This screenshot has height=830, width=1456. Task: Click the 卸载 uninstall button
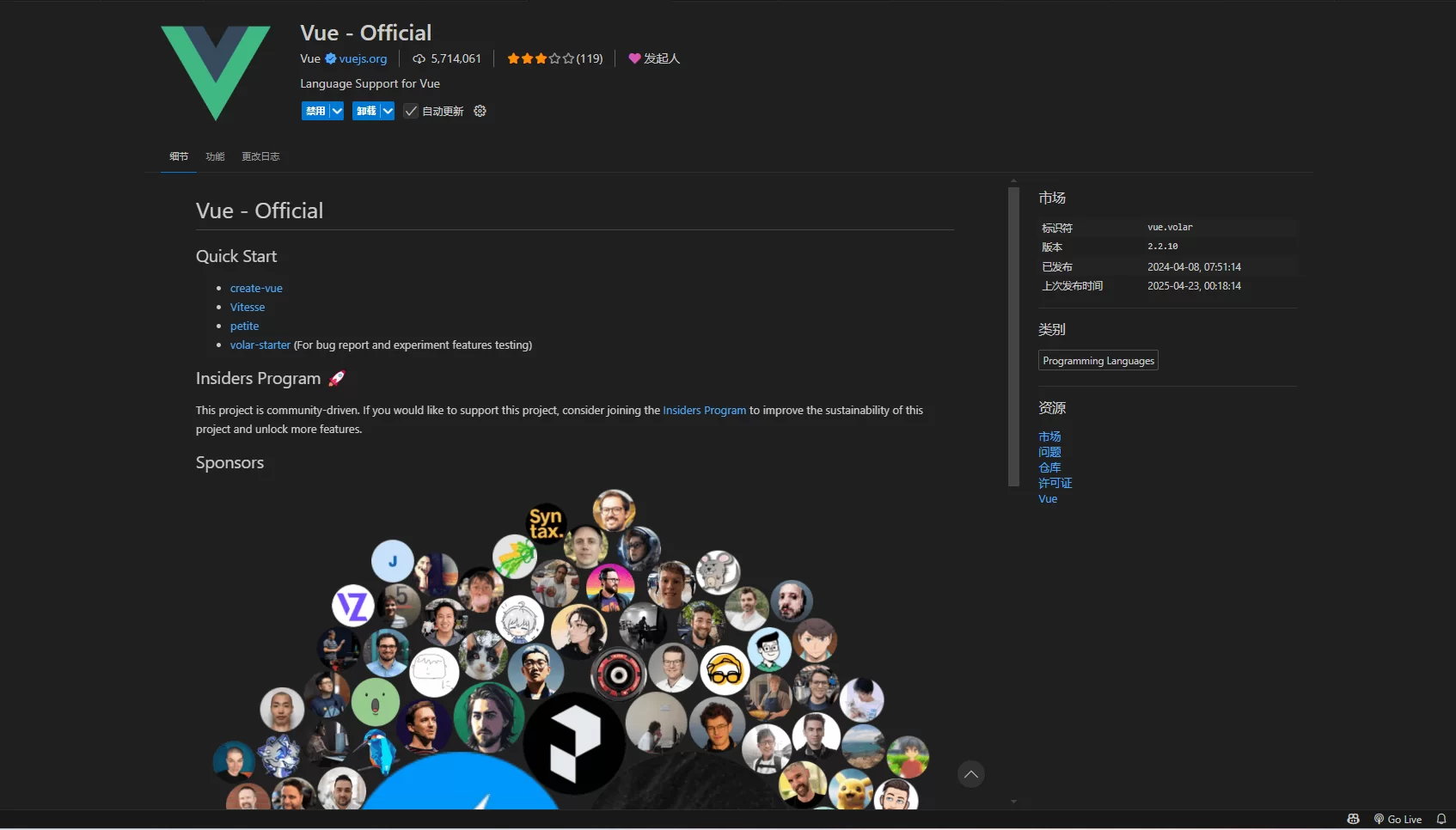[x=366, y=111]
